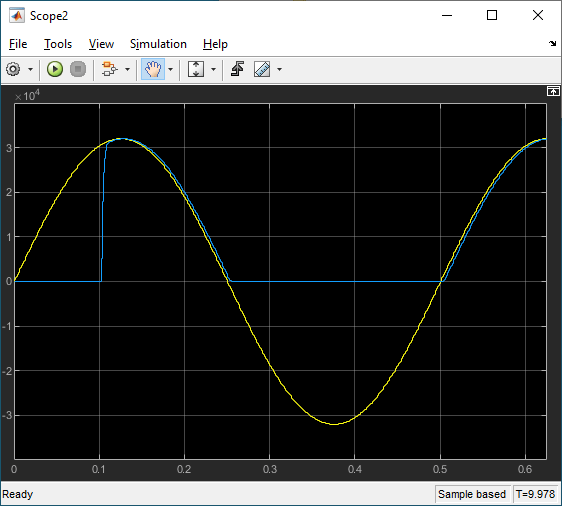Click the dock arrow at menu bar right
The height and width of the screenshot is (506, 562).
552,44
